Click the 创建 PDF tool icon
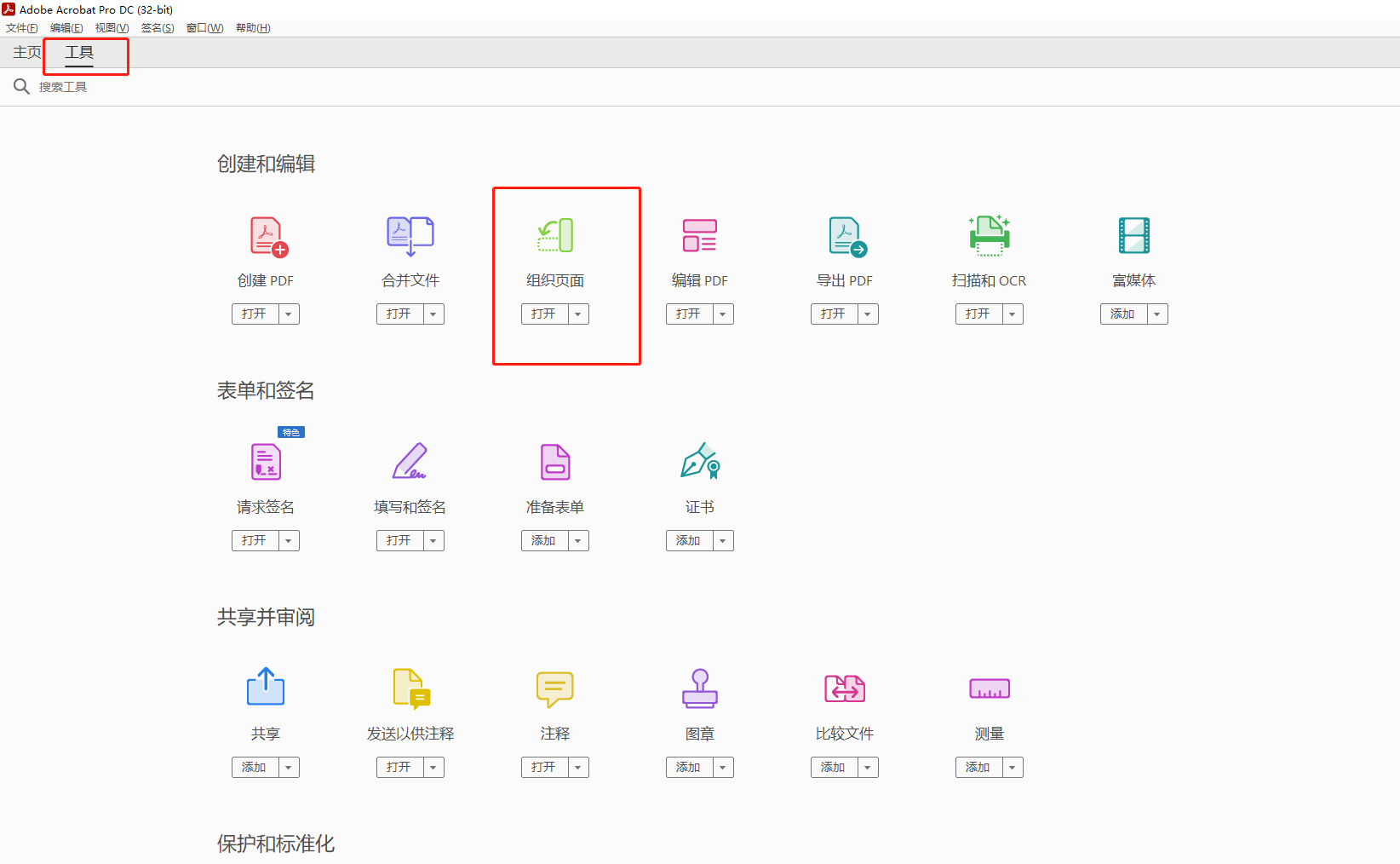This screenshot has width=1400, height=864. (x=269, y=236)
